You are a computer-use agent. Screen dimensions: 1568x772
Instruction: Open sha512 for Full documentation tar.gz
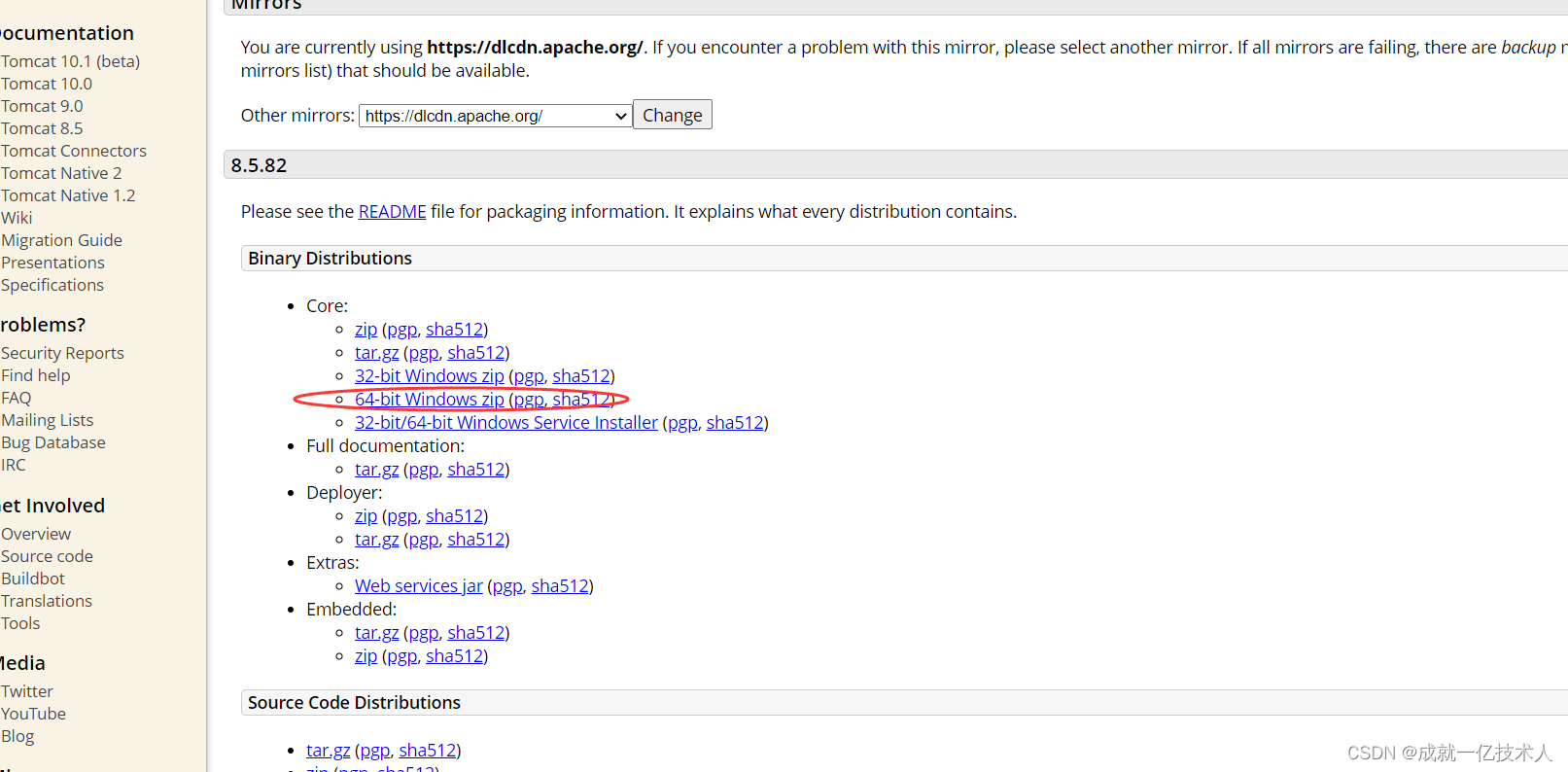click(x=475, y=470)
